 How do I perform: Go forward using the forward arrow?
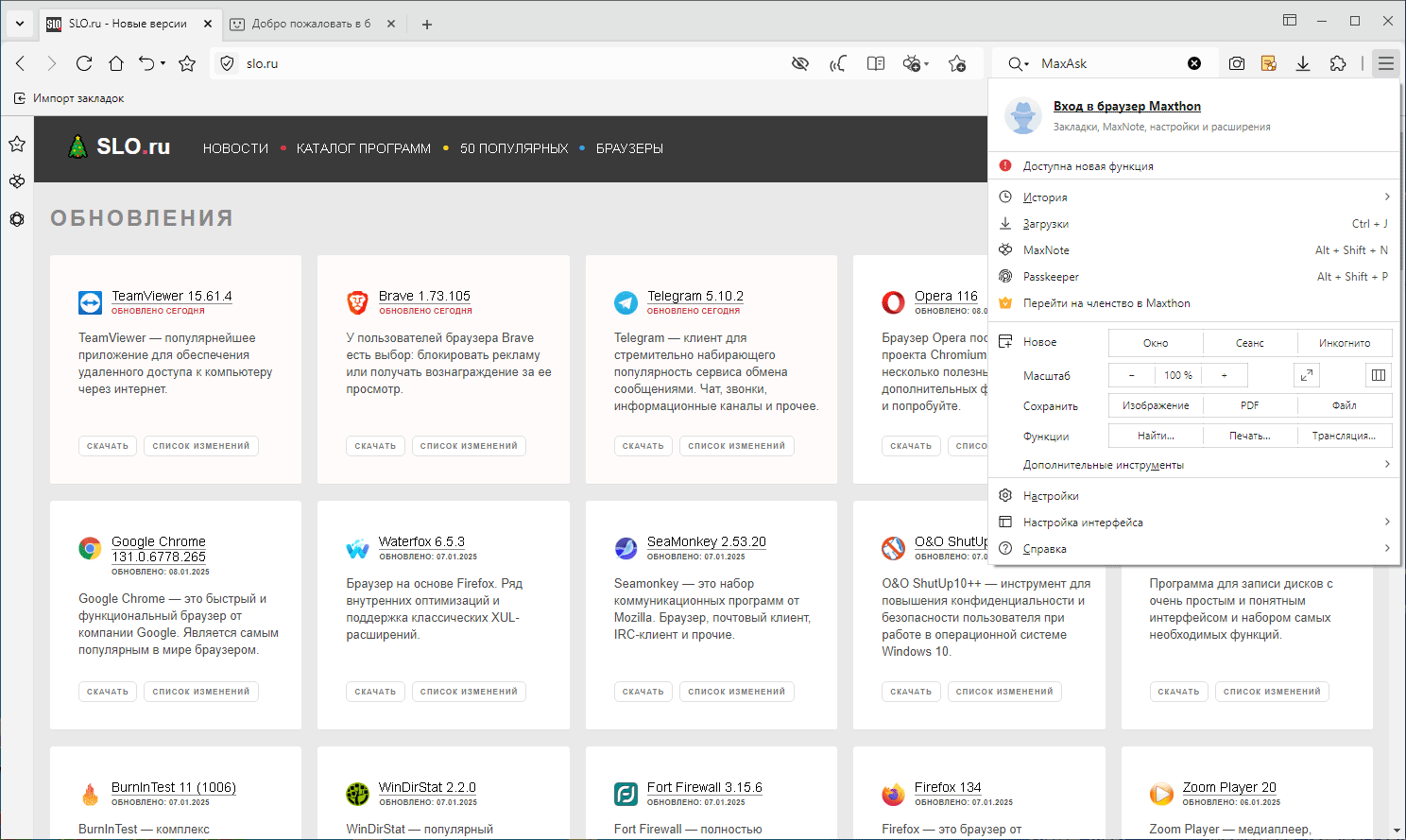pyautogui.click(x=51, y=63)
